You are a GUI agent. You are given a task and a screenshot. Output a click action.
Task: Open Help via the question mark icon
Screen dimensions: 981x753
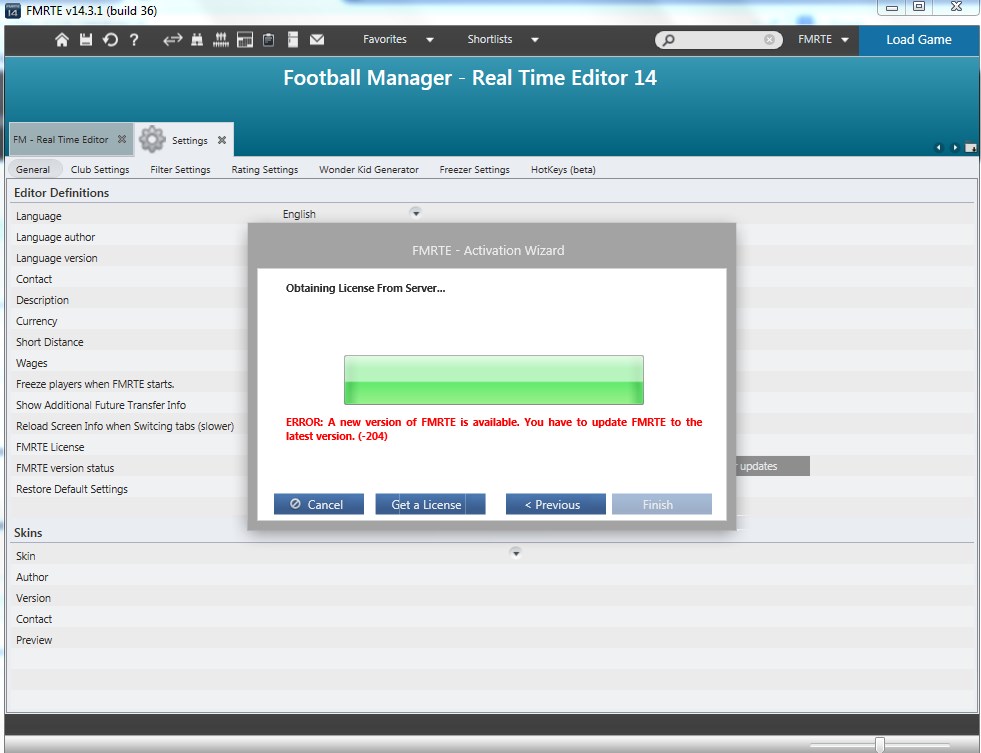134,40
